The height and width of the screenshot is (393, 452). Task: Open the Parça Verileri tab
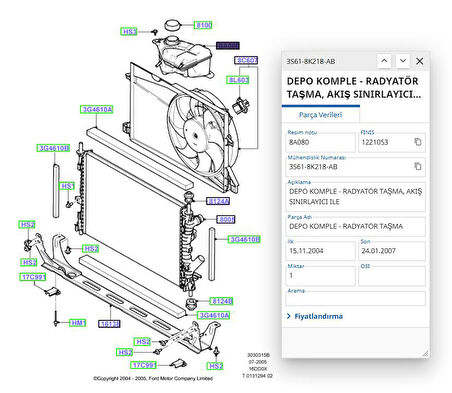[x=320, y=115]
